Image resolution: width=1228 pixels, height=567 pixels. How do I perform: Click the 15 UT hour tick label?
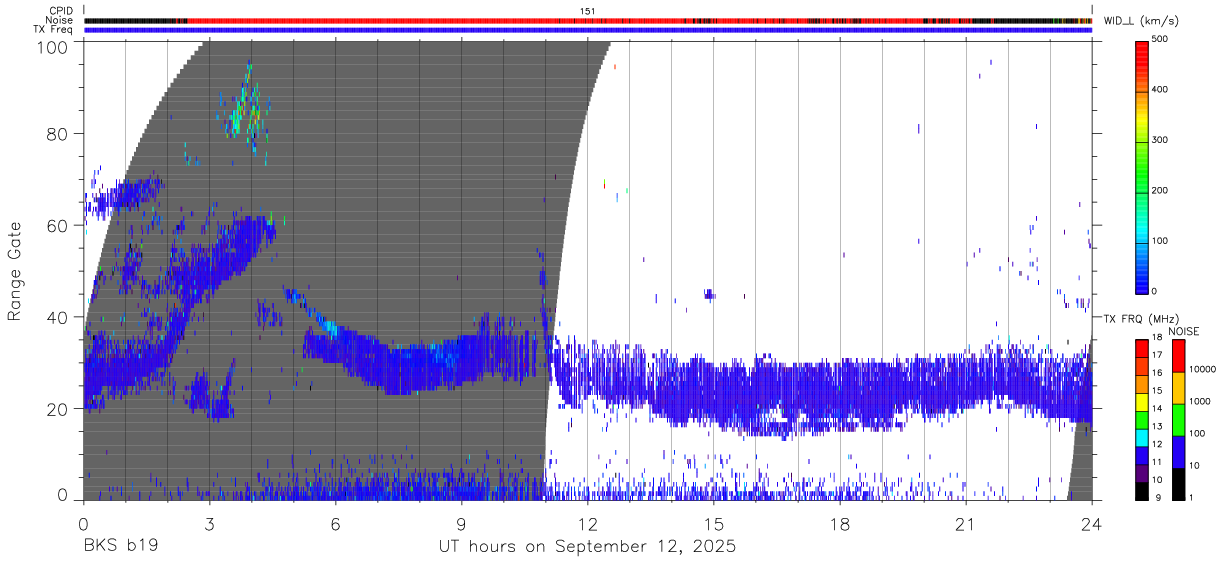tap(713, 524)
